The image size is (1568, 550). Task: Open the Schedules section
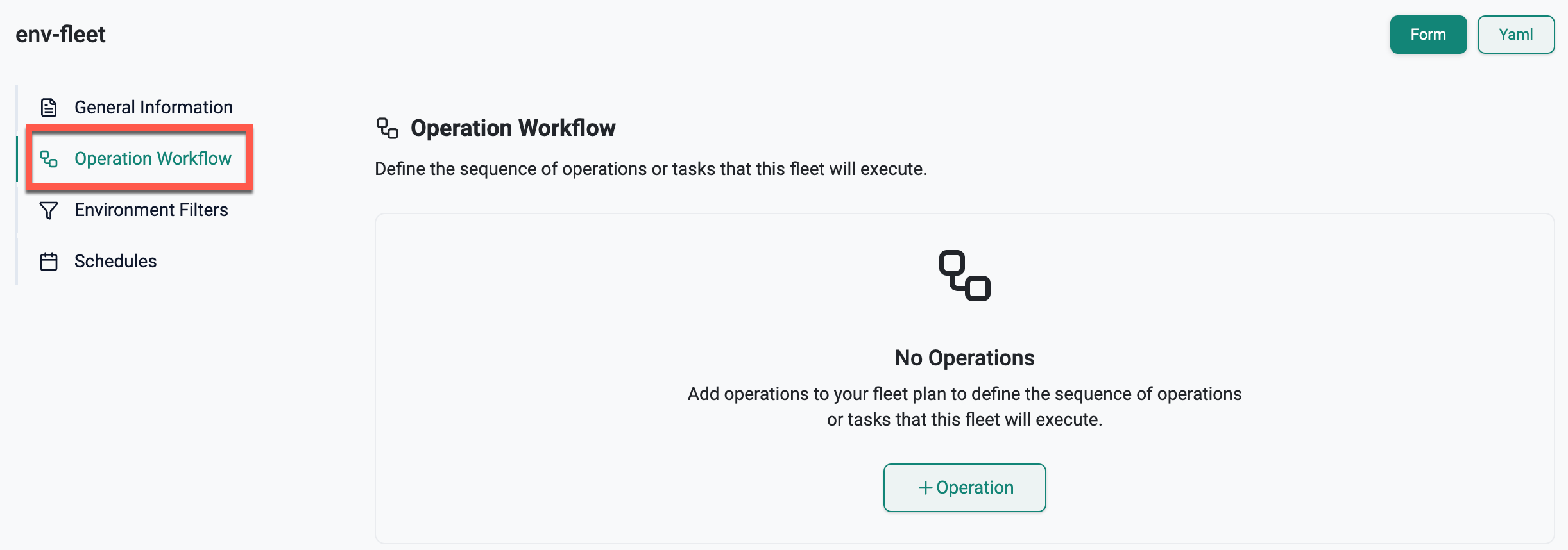pos(115,262)
